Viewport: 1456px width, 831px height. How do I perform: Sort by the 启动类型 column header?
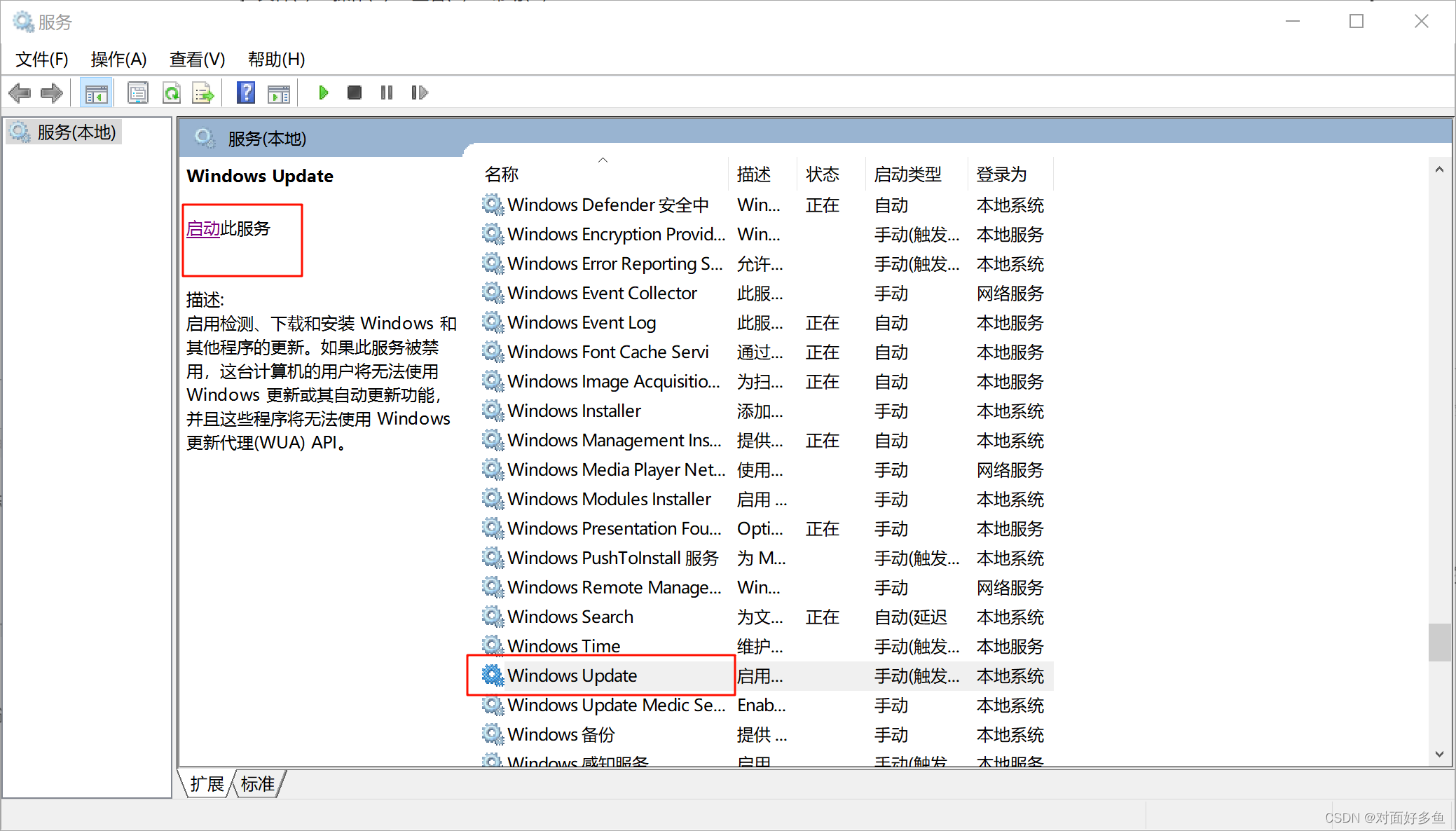(907, 174)
